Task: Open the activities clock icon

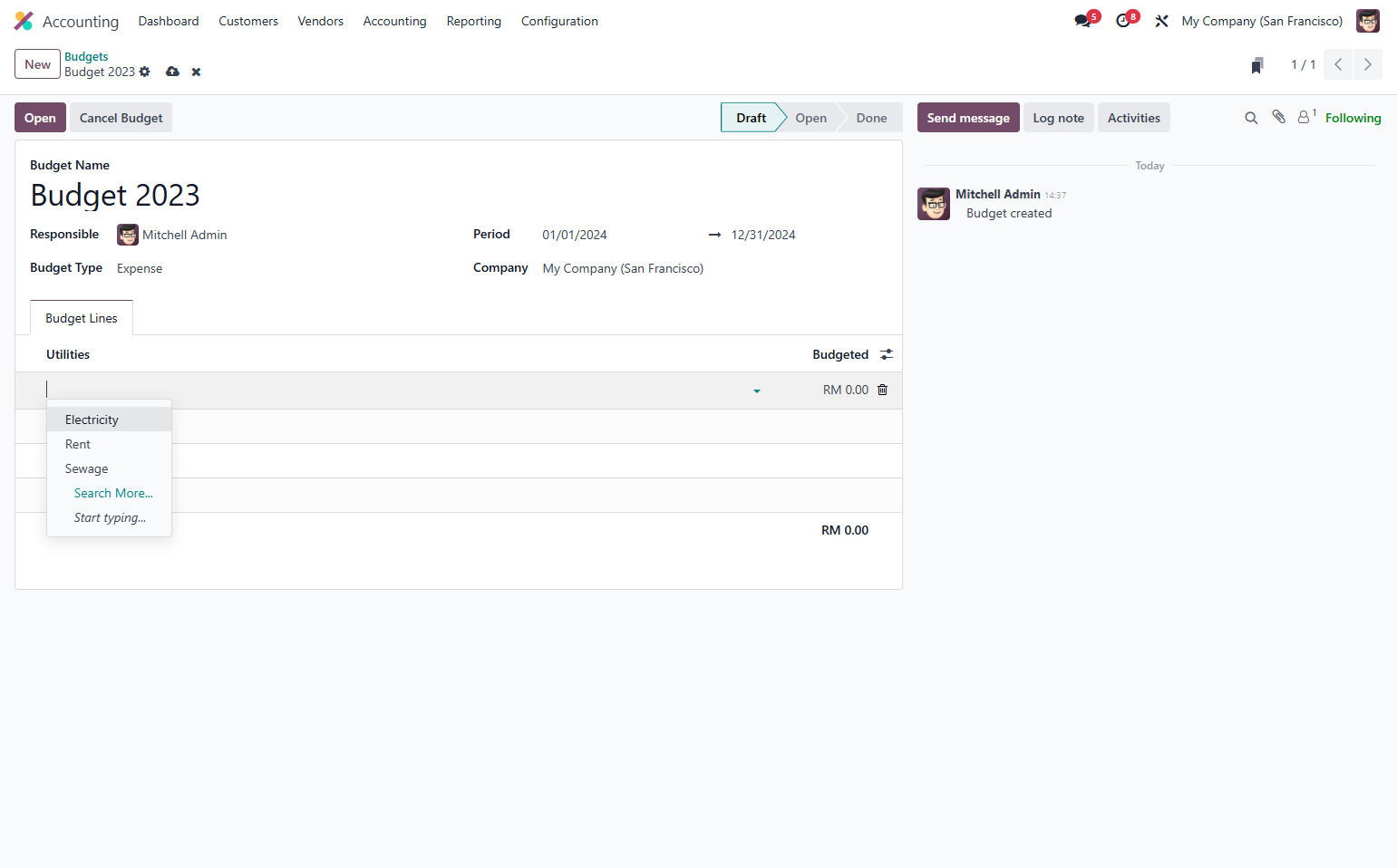Action: [1124, 20]
